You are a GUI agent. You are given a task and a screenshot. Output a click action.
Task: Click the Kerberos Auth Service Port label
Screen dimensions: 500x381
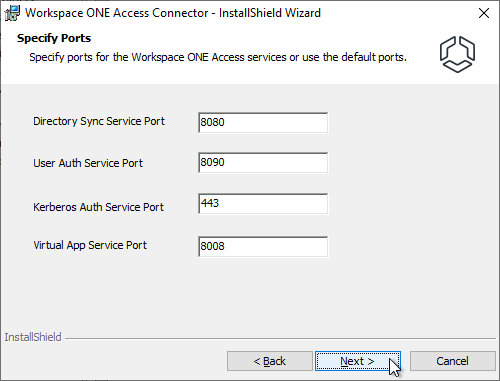[99, 207]
